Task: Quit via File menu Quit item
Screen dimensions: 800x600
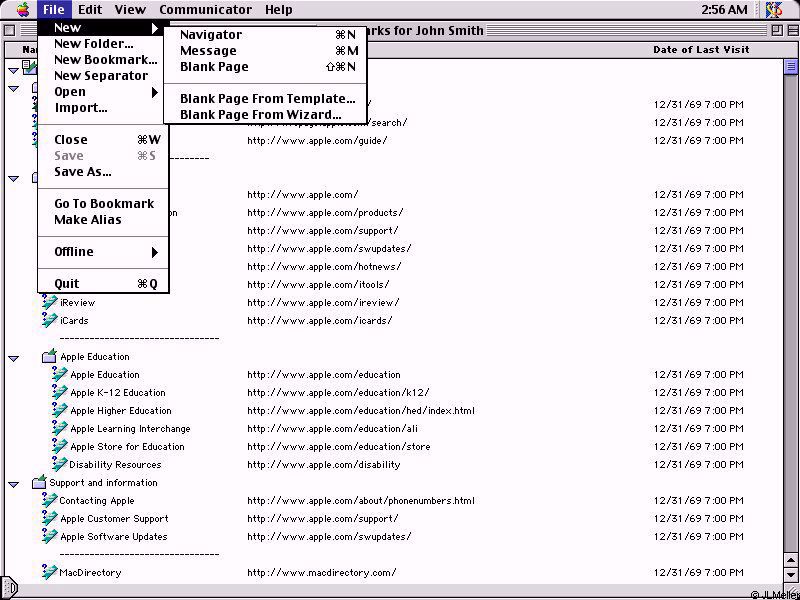Action: click(x=104, y=284)
